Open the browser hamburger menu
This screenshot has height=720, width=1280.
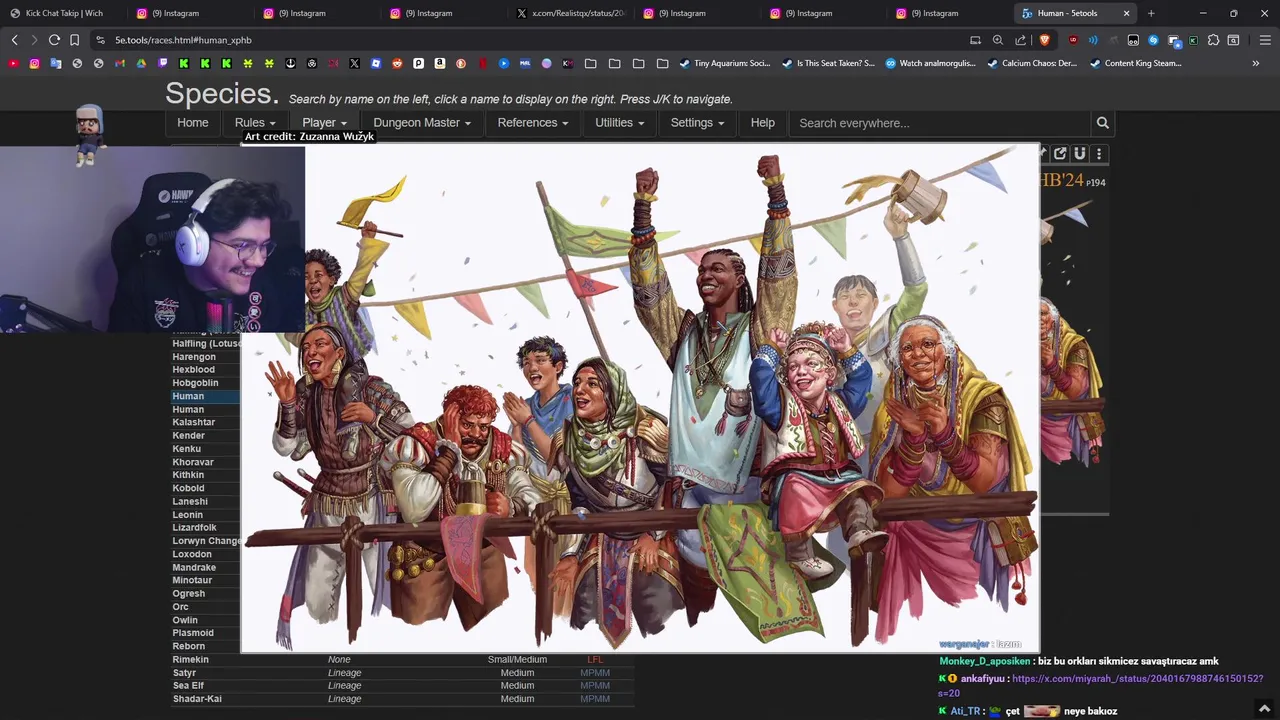pyautogui.click(x=1265, y=40)
